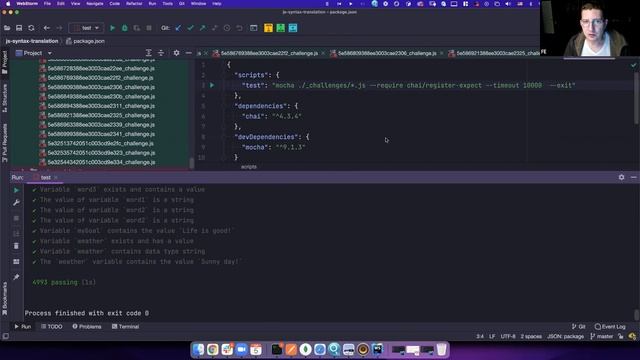Click '2 spaces' indent setting
This screenshot has height=360, width=640.
531,336
